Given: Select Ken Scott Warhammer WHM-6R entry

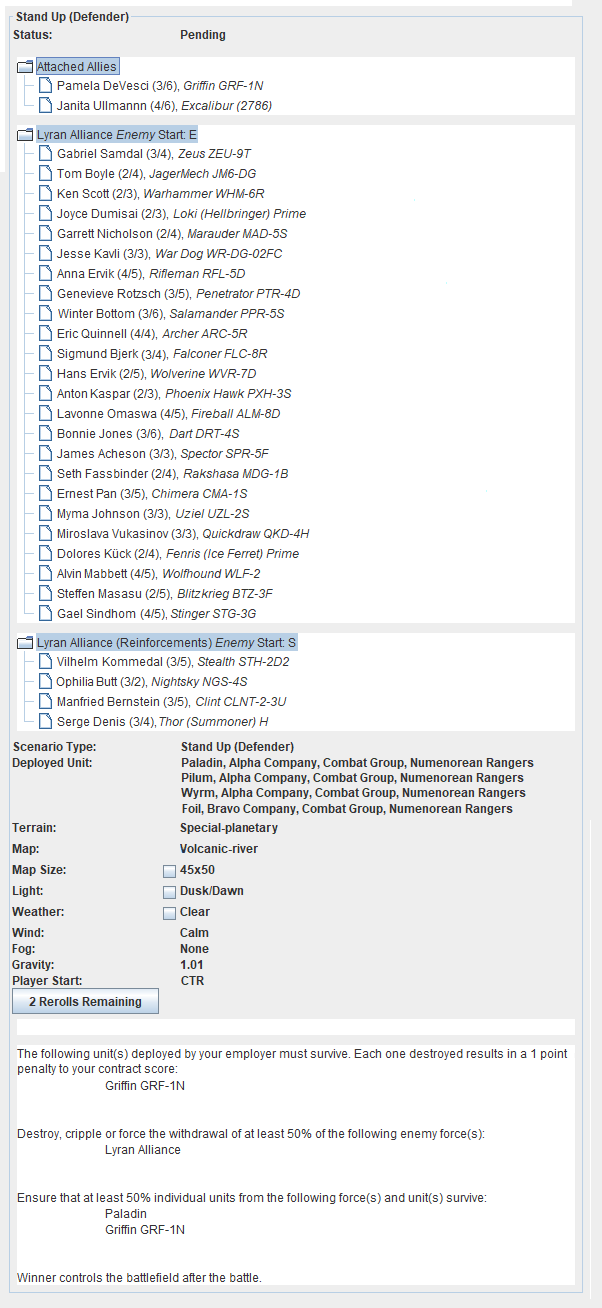Looking at the screenshot, I should [x=160, y=194].
